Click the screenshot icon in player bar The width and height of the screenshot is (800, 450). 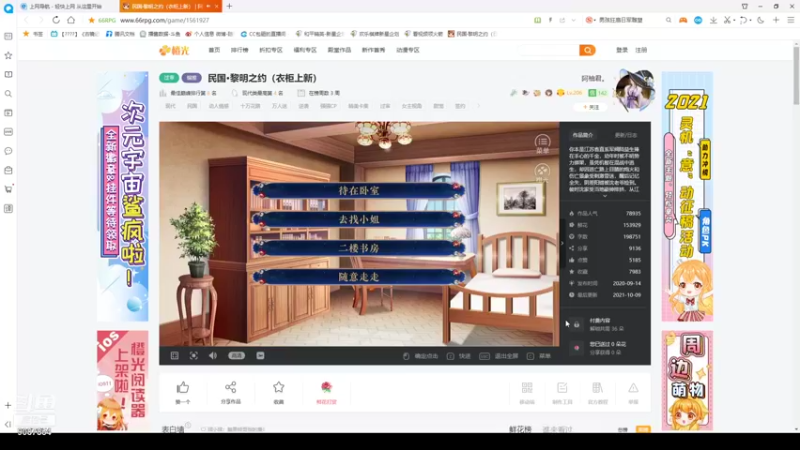click(260, 356)
